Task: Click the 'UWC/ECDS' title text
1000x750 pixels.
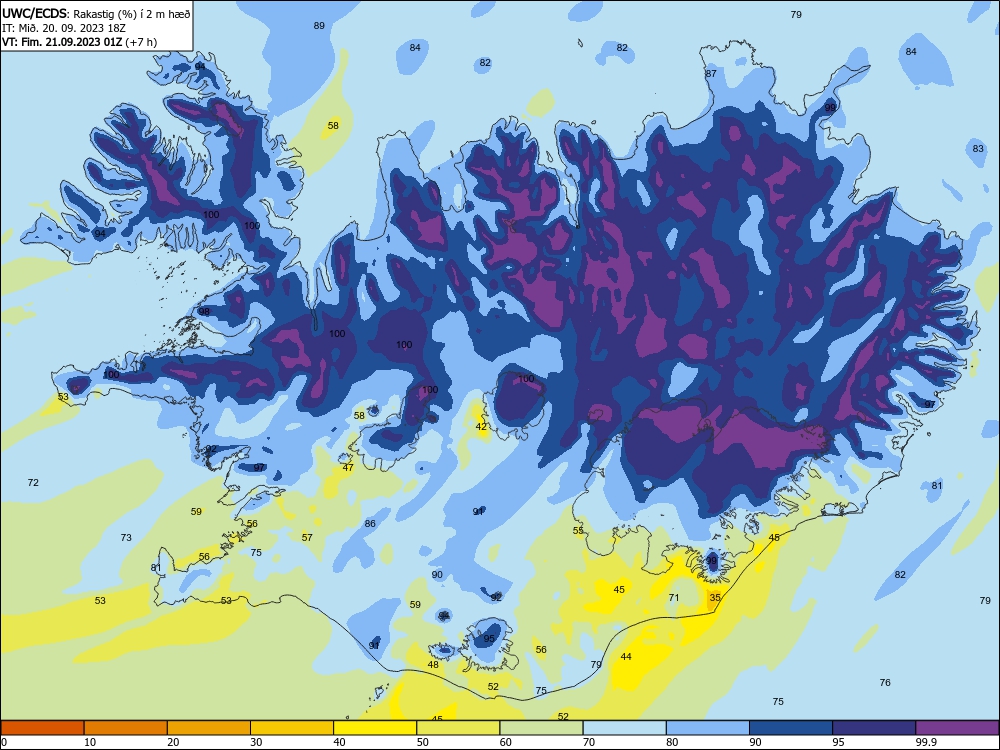Action: click(34, 13)
